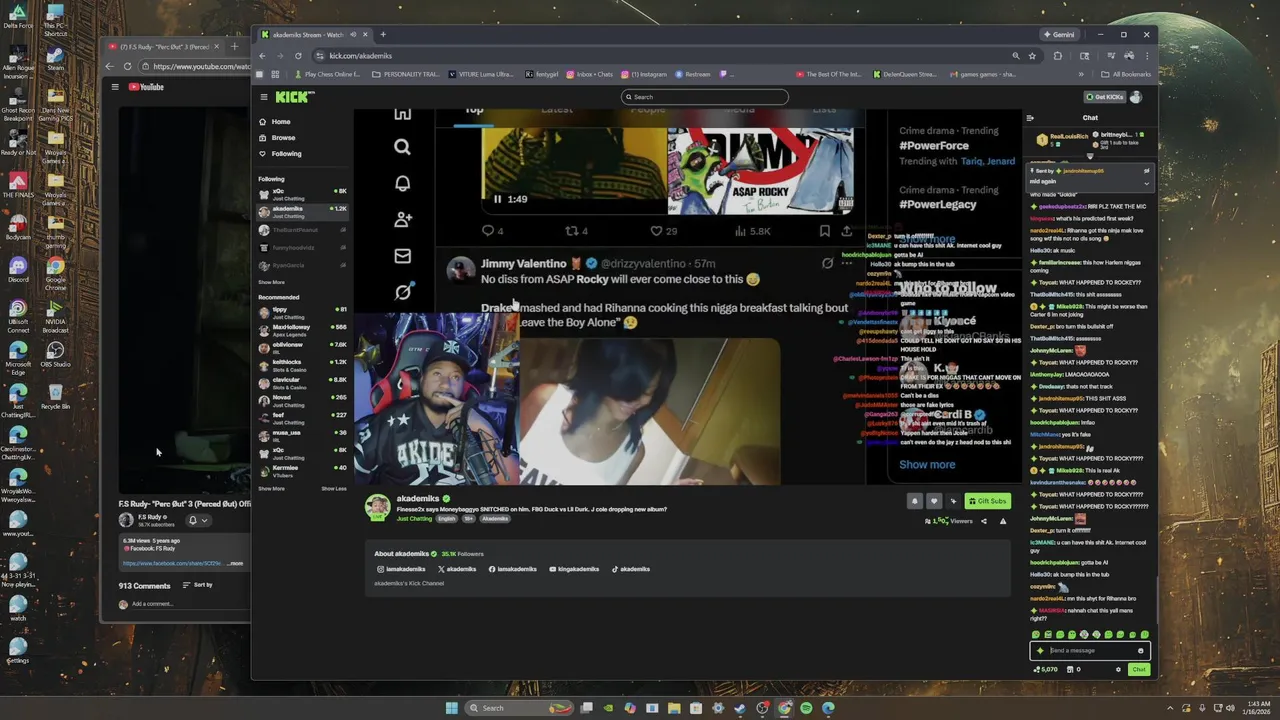The image size is (1280, 720).
Task: Open the akademiks TikTok link
Action: click(631, 569)
